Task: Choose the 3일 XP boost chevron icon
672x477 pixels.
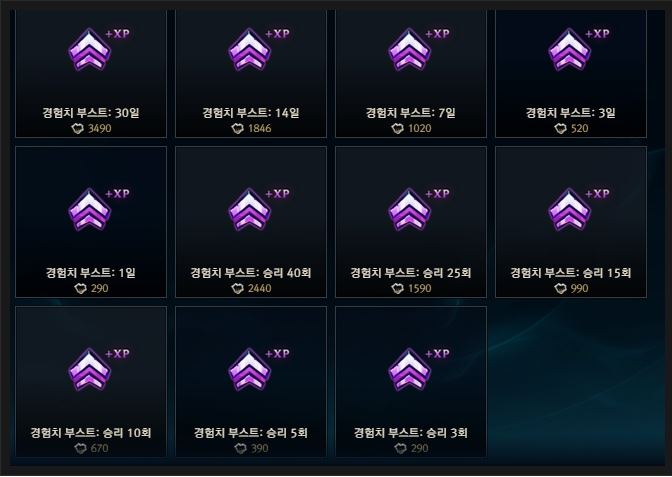Action: point(569,50)
